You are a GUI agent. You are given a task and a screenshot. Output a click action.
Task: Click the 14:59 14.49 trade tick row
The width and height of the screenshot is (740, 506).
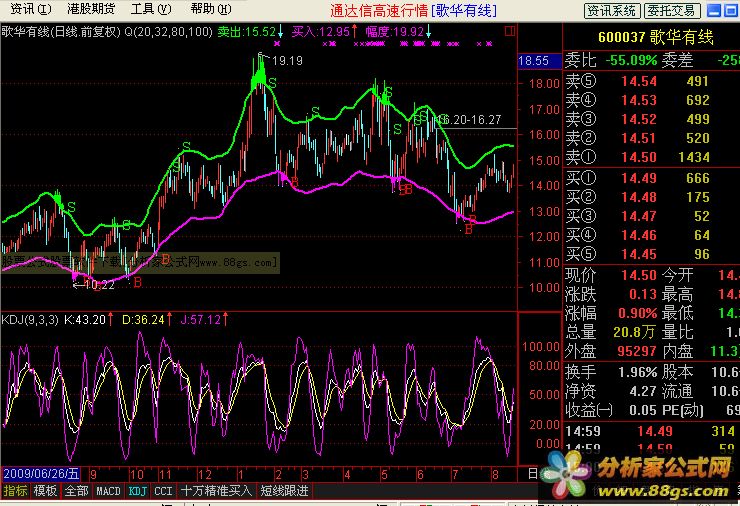[x=651, y=431]
